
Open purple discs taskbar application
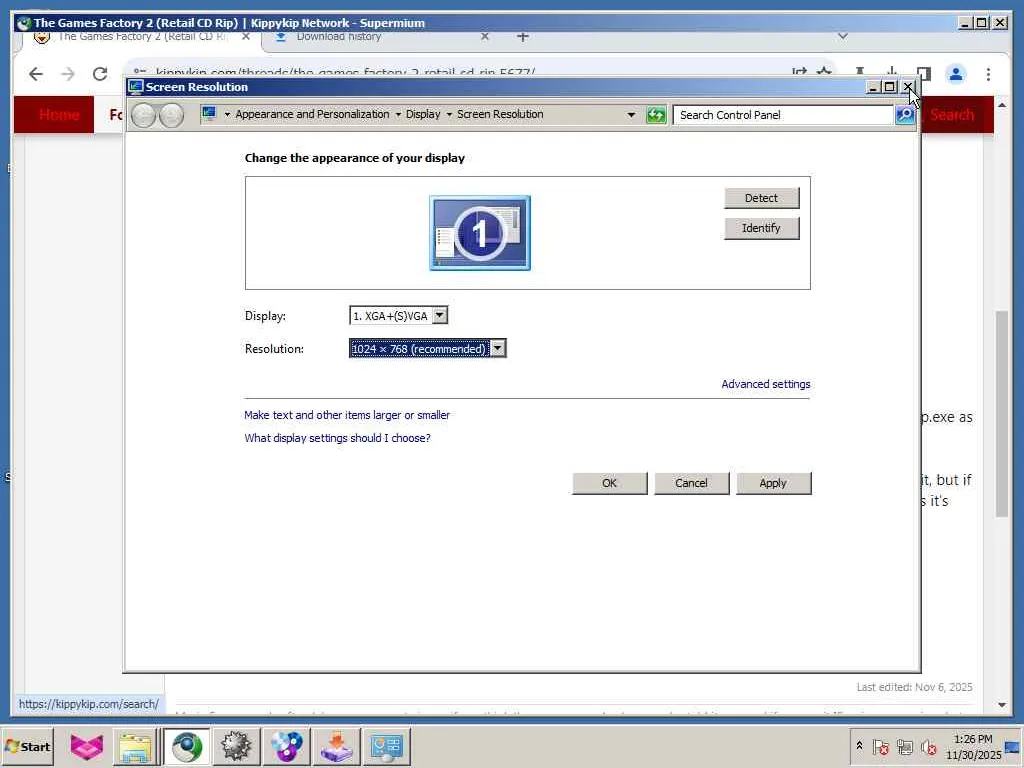(287, 746)
